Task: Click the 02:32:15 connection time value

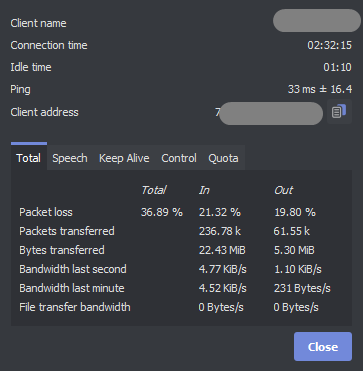Action: coord(329,45)
